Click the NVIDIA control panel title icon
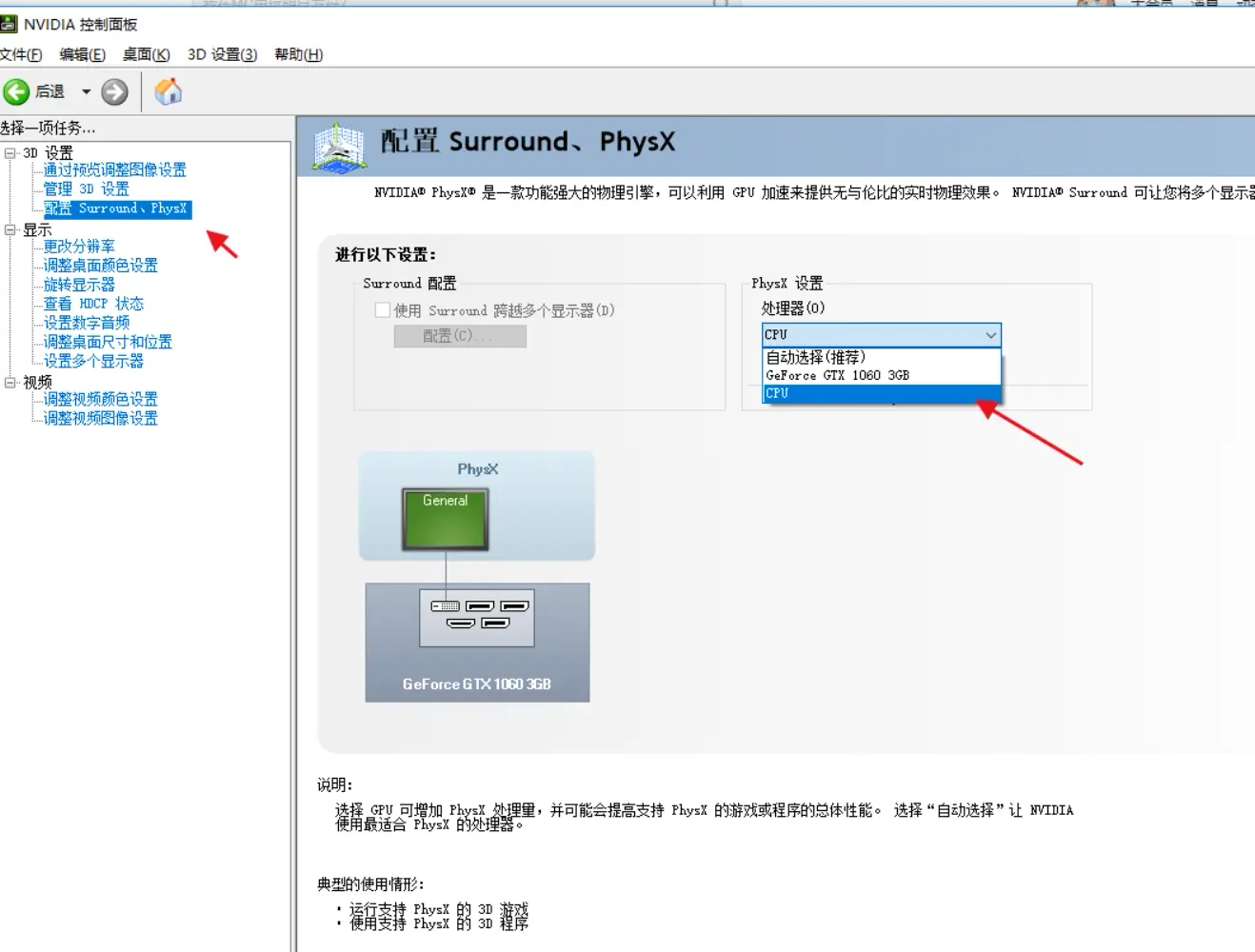This screenshot has height=952, width=1255. point(9,24)
